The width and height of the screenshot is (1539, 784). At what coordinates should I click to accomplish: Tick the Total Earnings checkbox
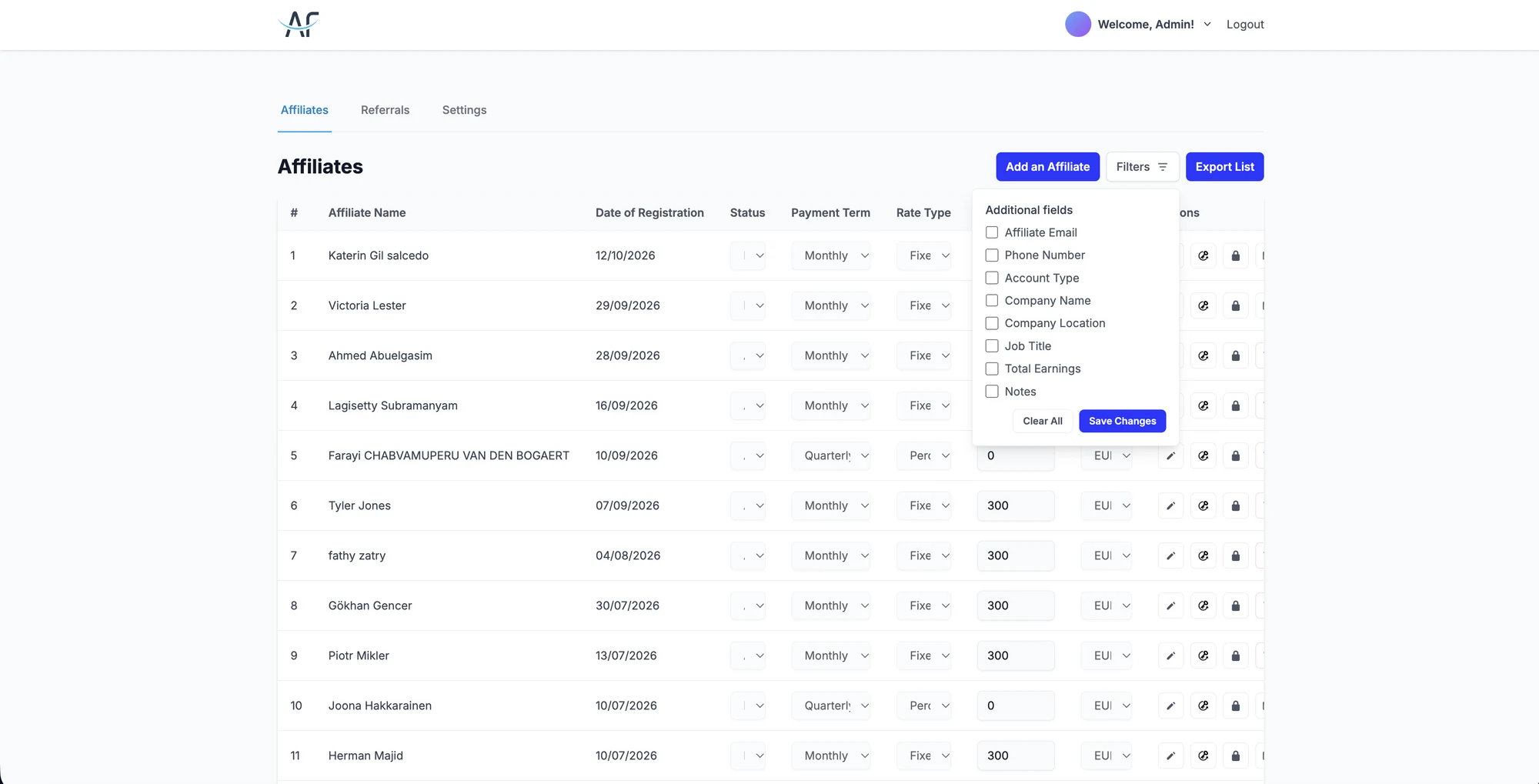point(992,369)
